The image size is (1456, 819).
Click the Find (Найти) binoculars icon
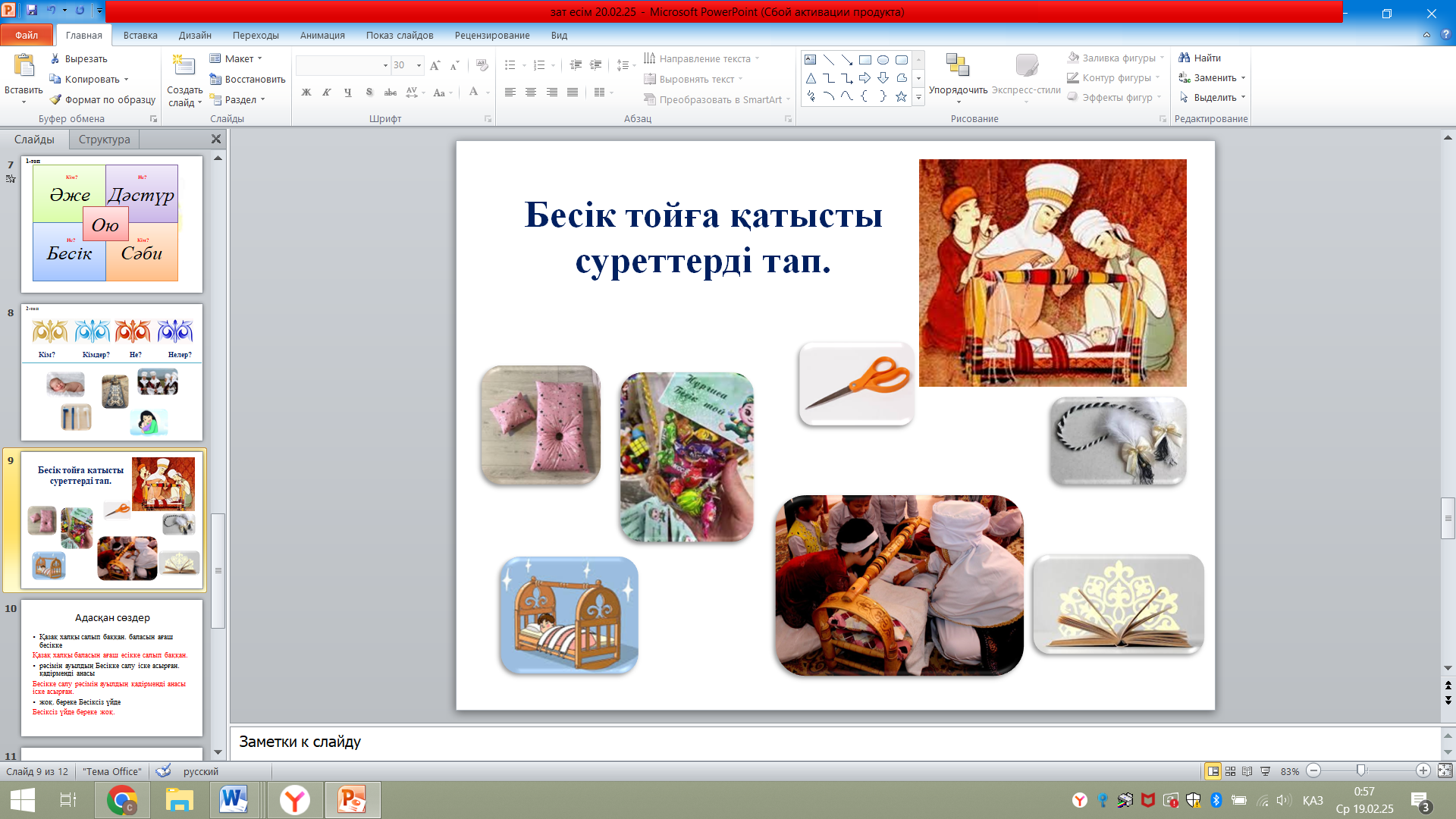[x=1185, y=58]
